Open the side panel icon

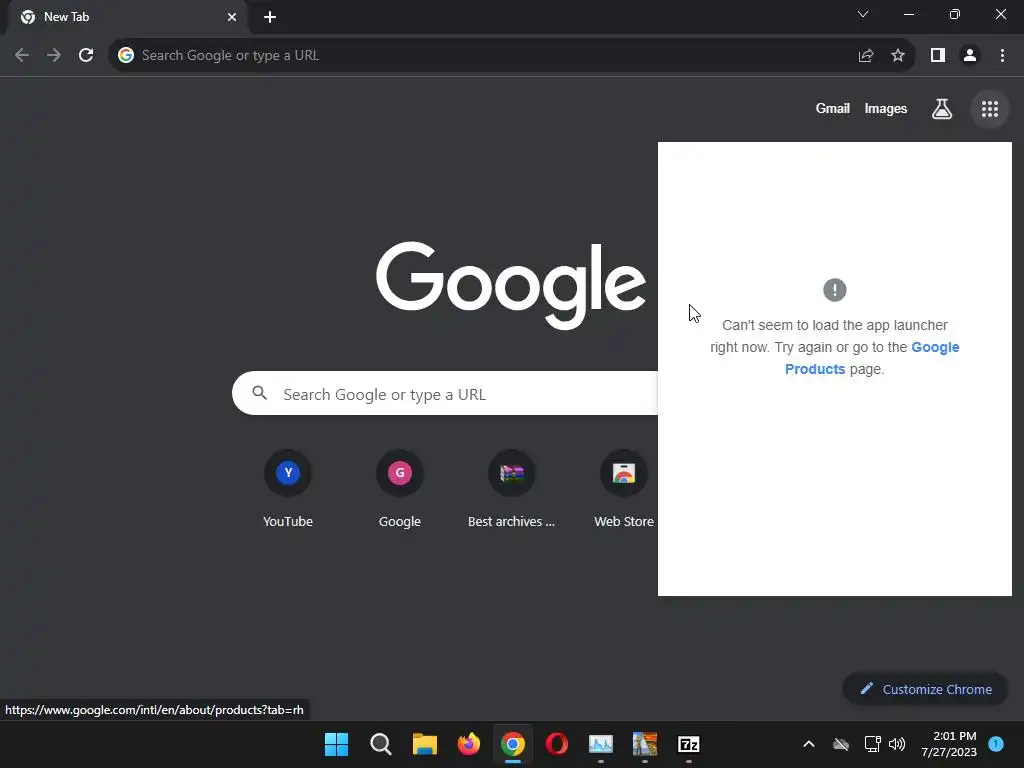(938, 56)
